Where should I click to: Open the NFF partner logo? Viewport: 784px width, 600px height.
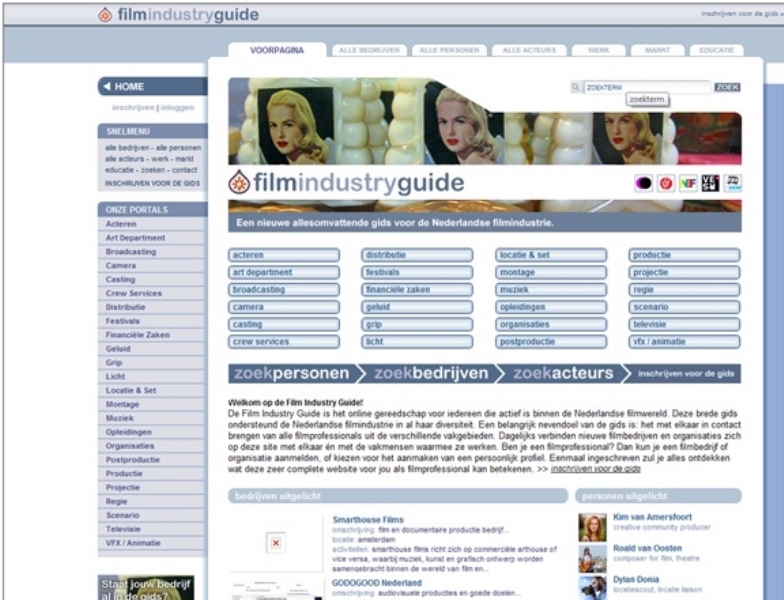point(688,183)
